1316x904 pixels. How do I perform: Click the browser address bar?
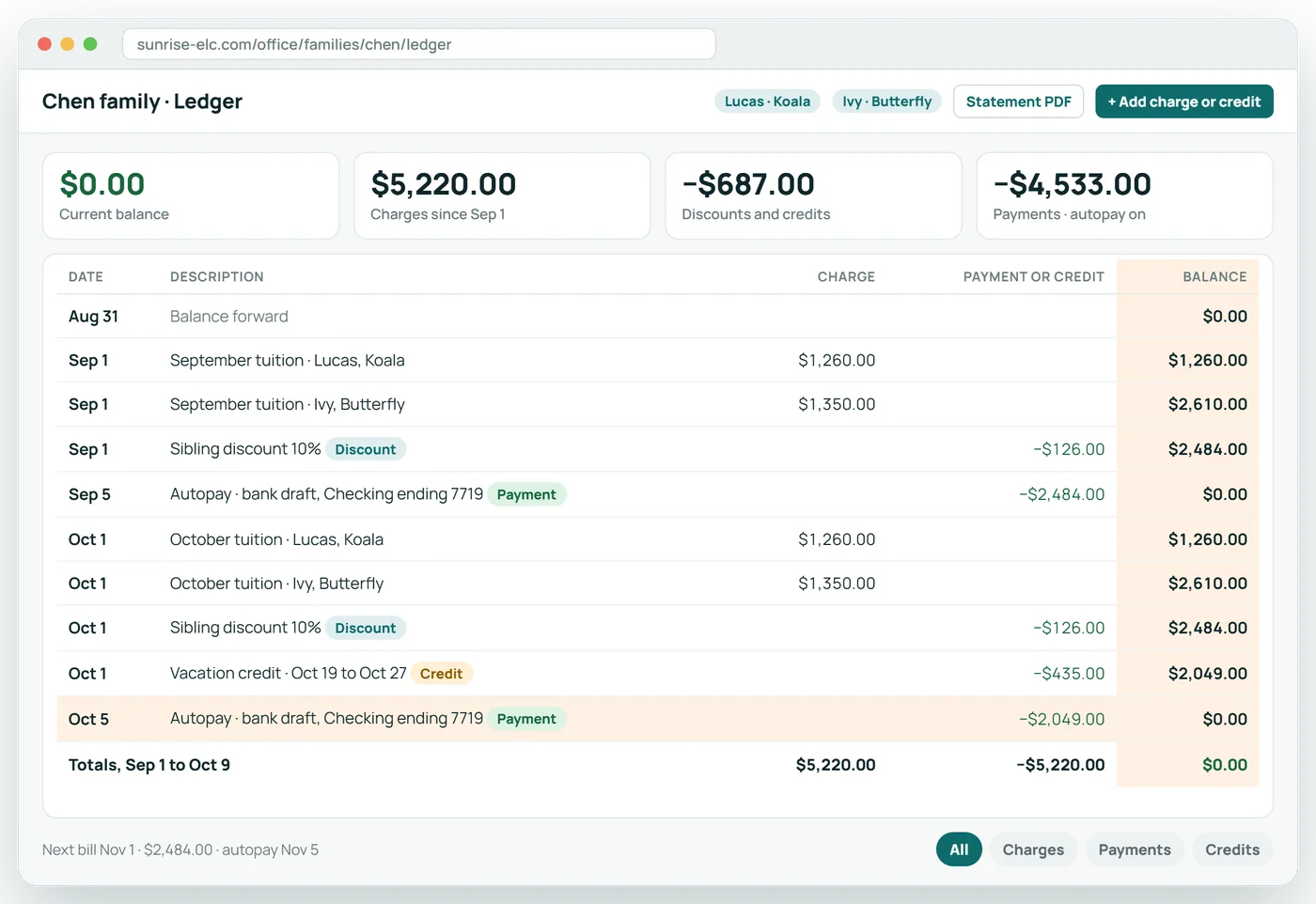419,44
